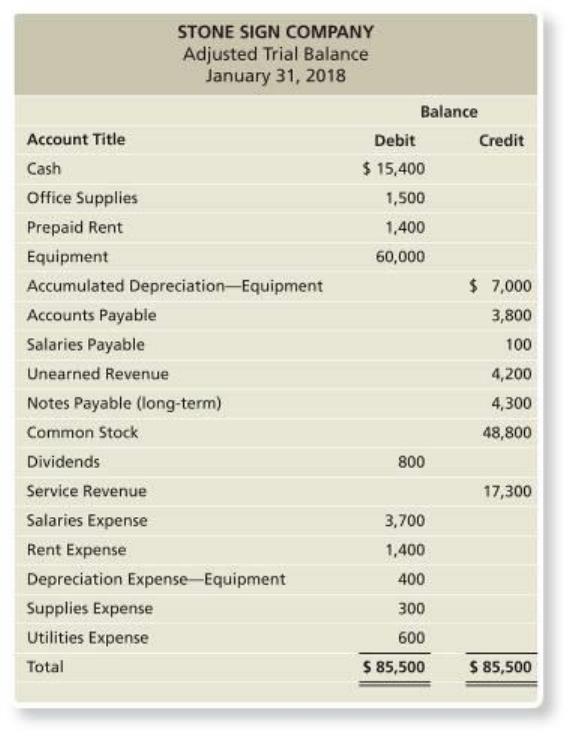Select the Salaries Payable credit of 100

(518, 345)
